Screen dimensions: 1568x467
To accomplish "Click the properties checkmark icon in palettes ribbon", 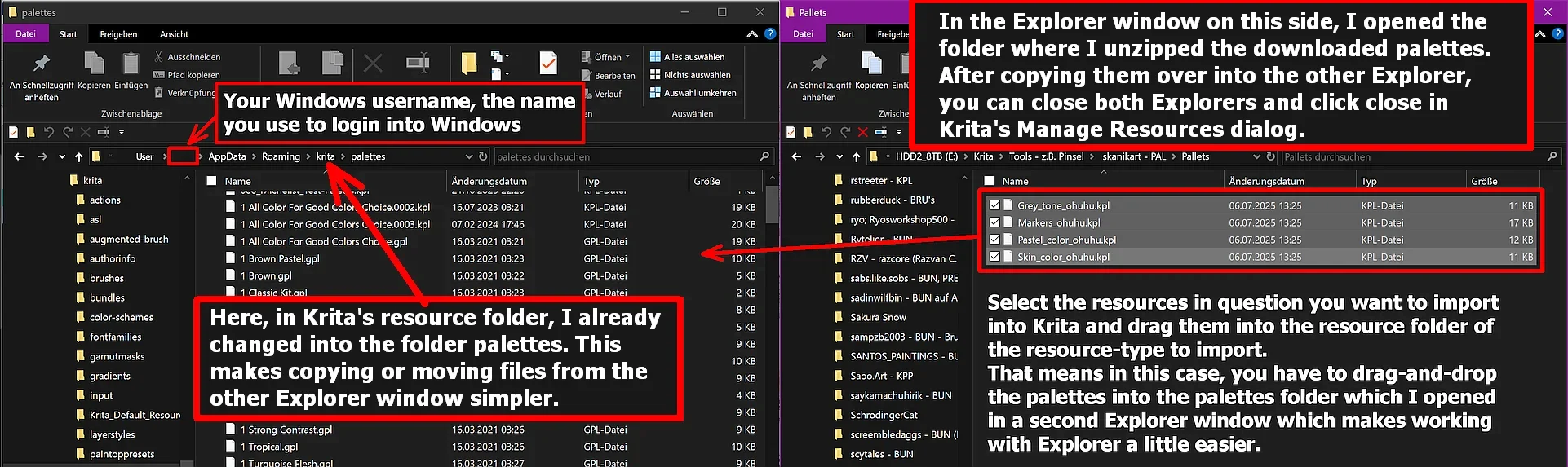I will [548, 63].
